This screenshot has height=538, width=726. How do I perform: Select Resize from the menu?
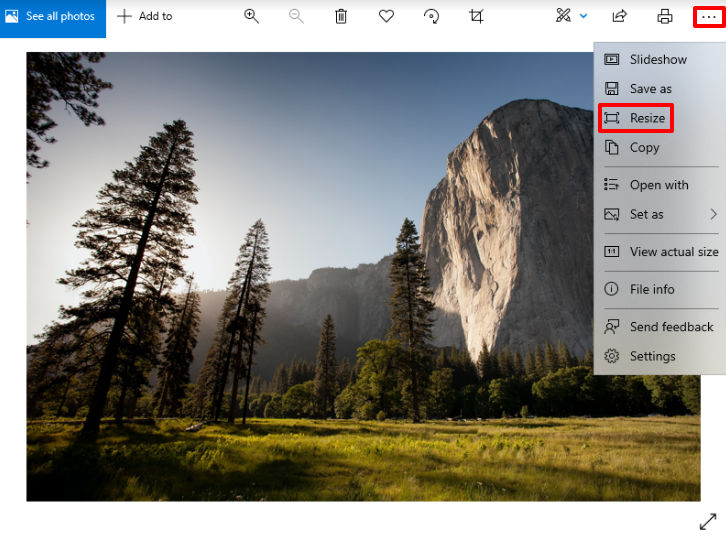click(646, 118)
